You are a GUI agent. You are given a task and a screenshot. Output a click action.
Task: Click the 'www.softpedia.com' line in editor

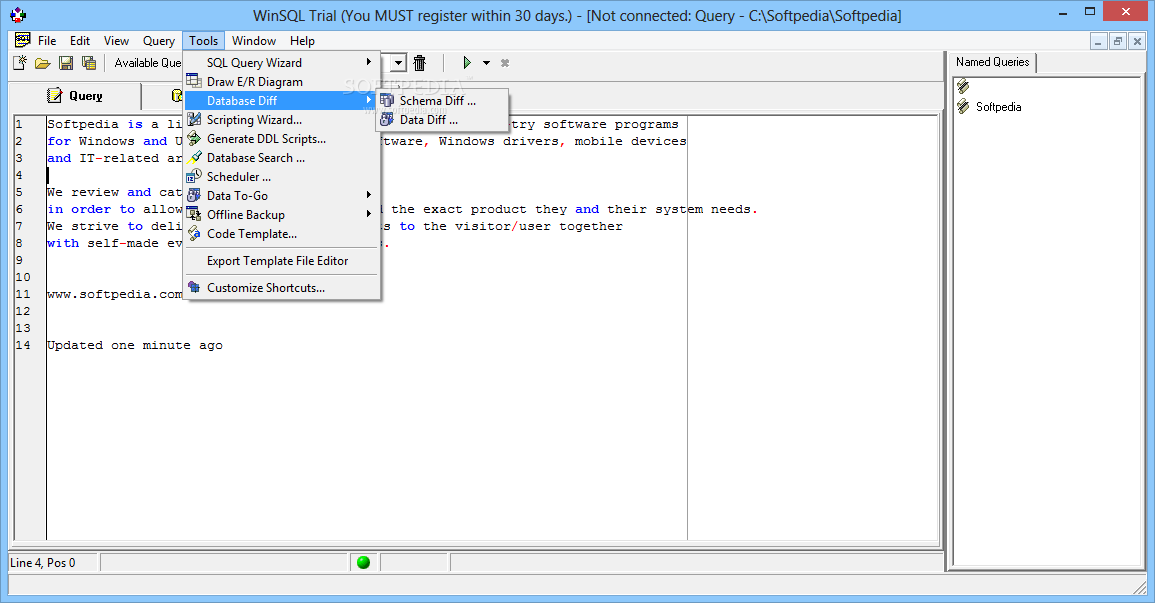(114, 294)
